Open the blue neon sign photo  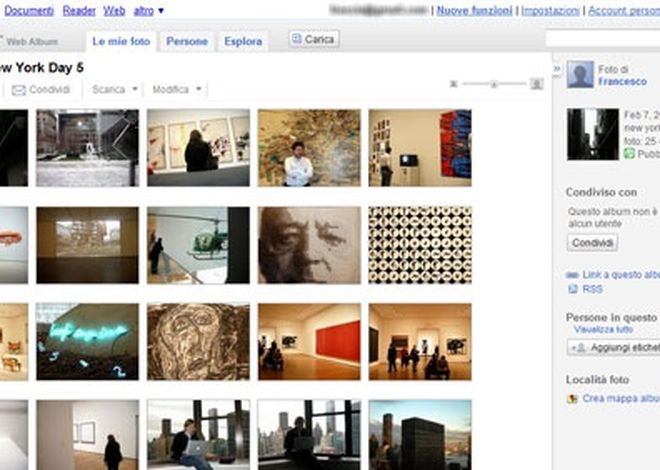[87, 342]
